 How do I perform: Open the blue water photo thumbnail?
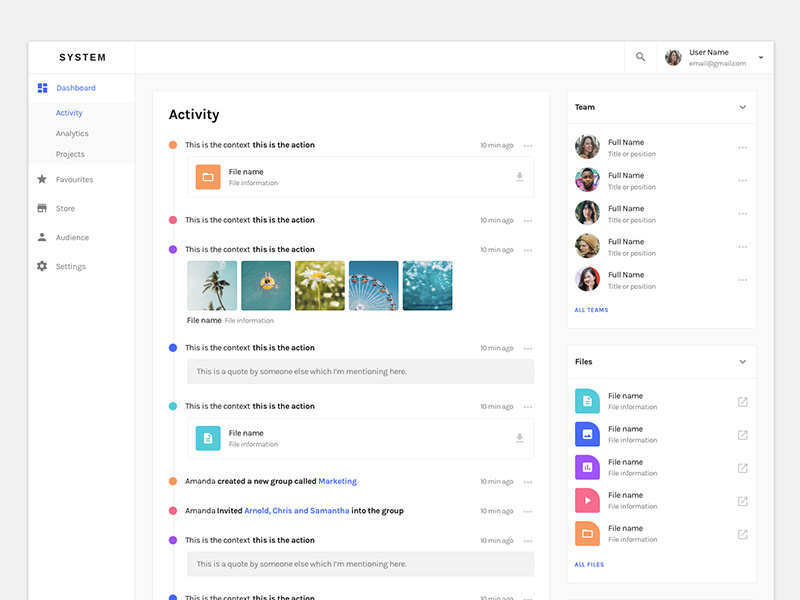click(x=428, y=286)
